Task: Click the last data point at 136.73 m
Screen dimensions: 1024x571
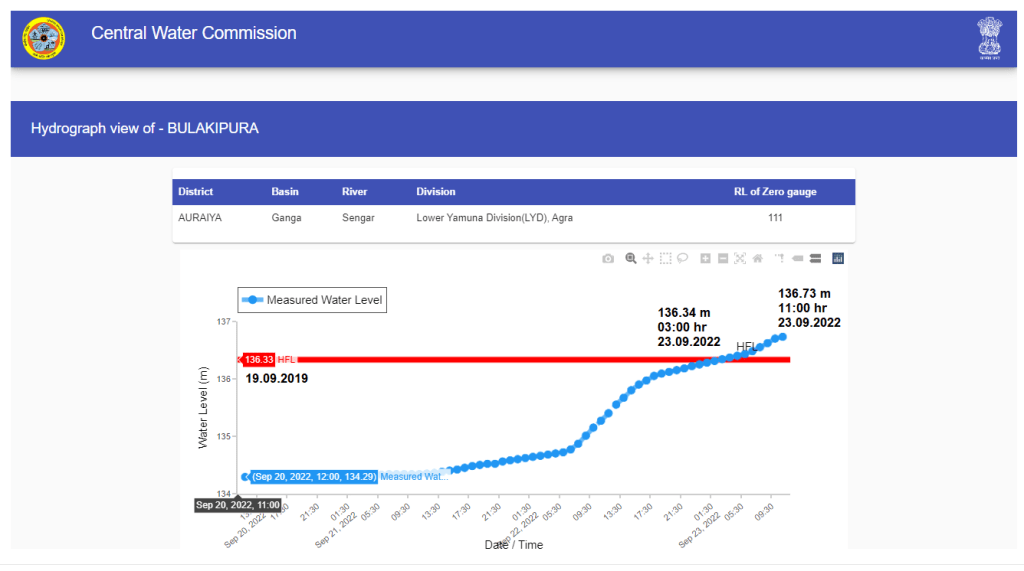Action: [782, 336]
